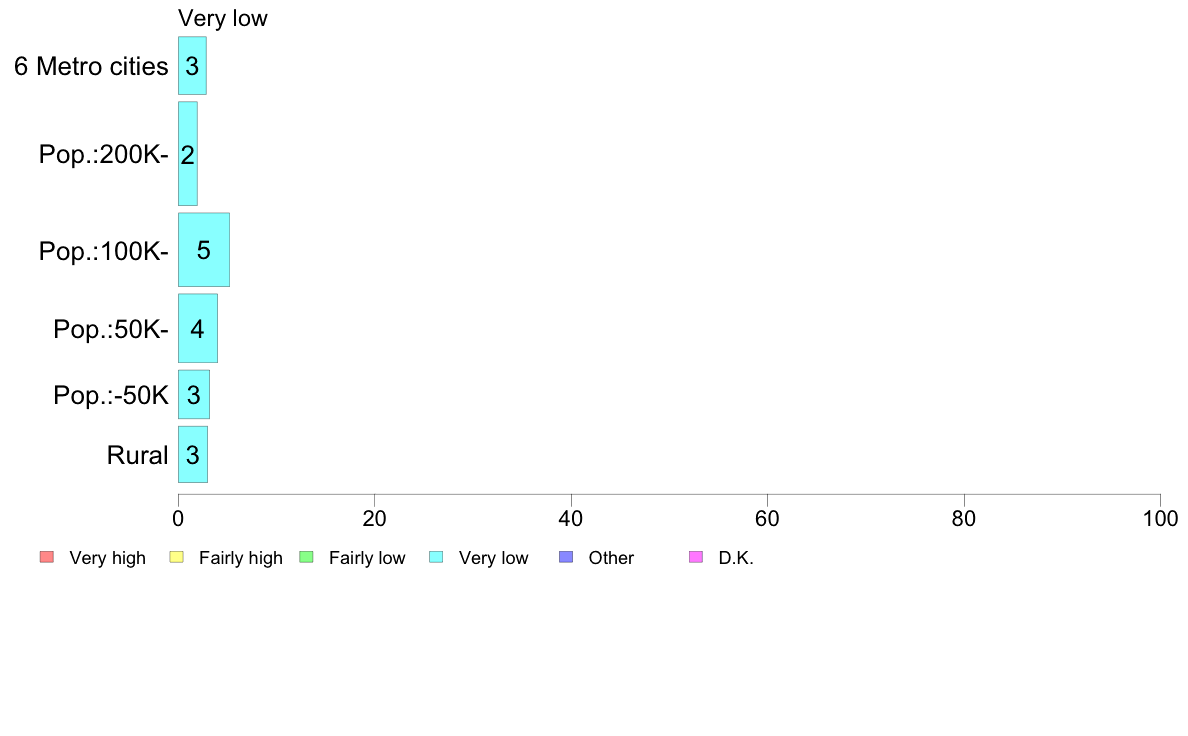
Task: Click the Very low chart title
Action: [x=223, y=18]
